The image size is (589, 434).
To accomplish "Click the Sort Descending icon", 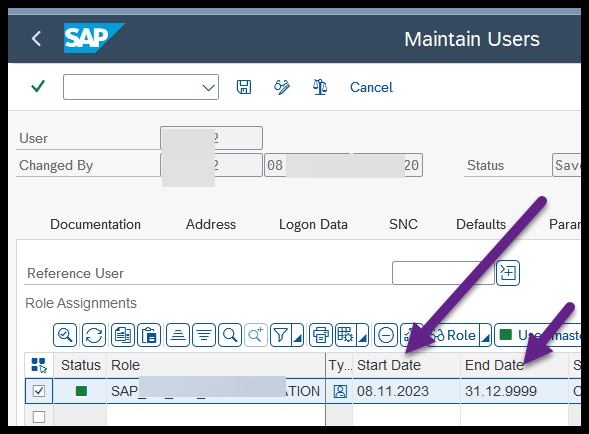I will click(204, 335).
